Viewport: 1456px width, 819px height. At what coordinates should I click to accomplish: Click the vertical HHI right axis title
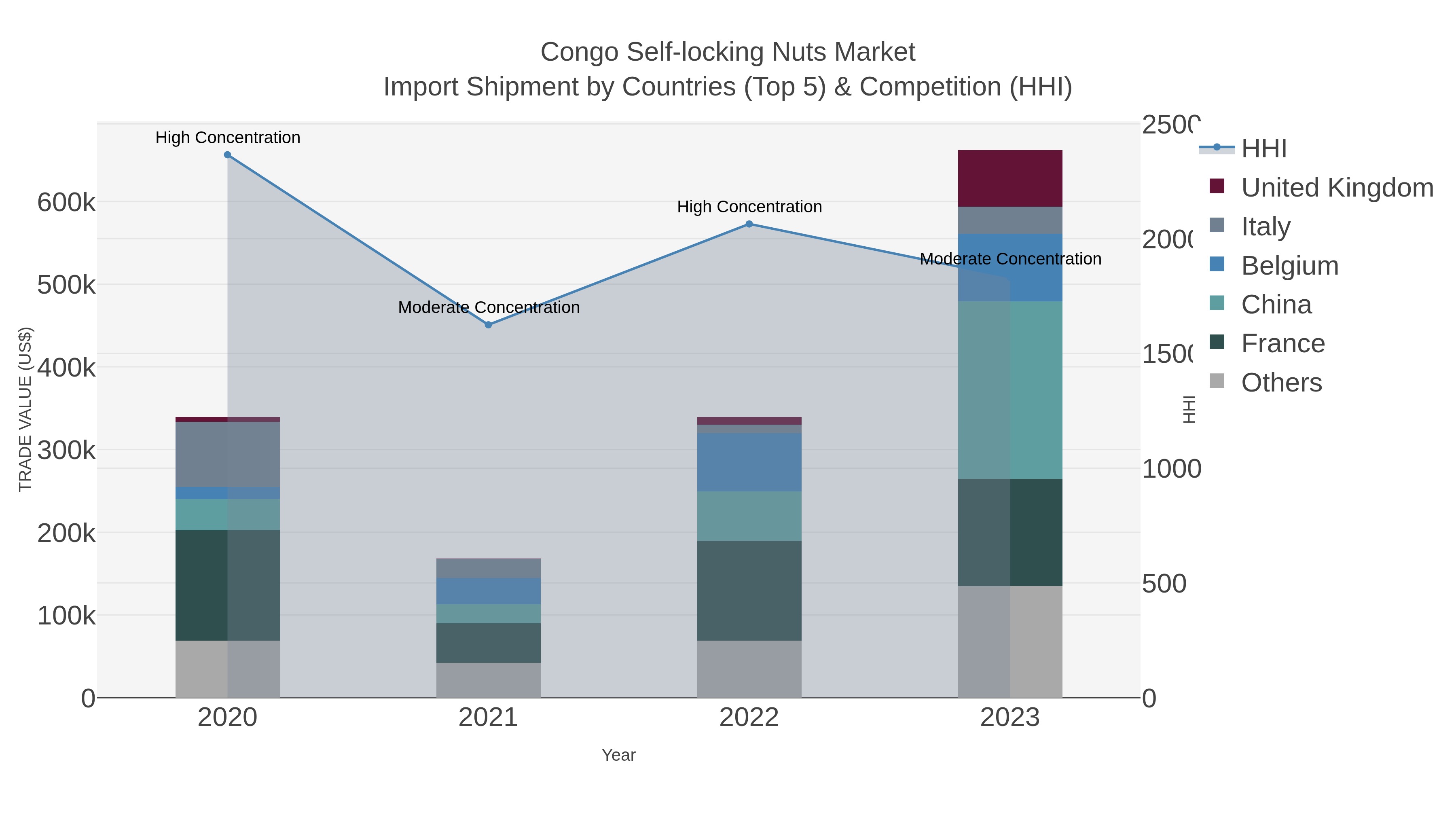point(1189,410)
